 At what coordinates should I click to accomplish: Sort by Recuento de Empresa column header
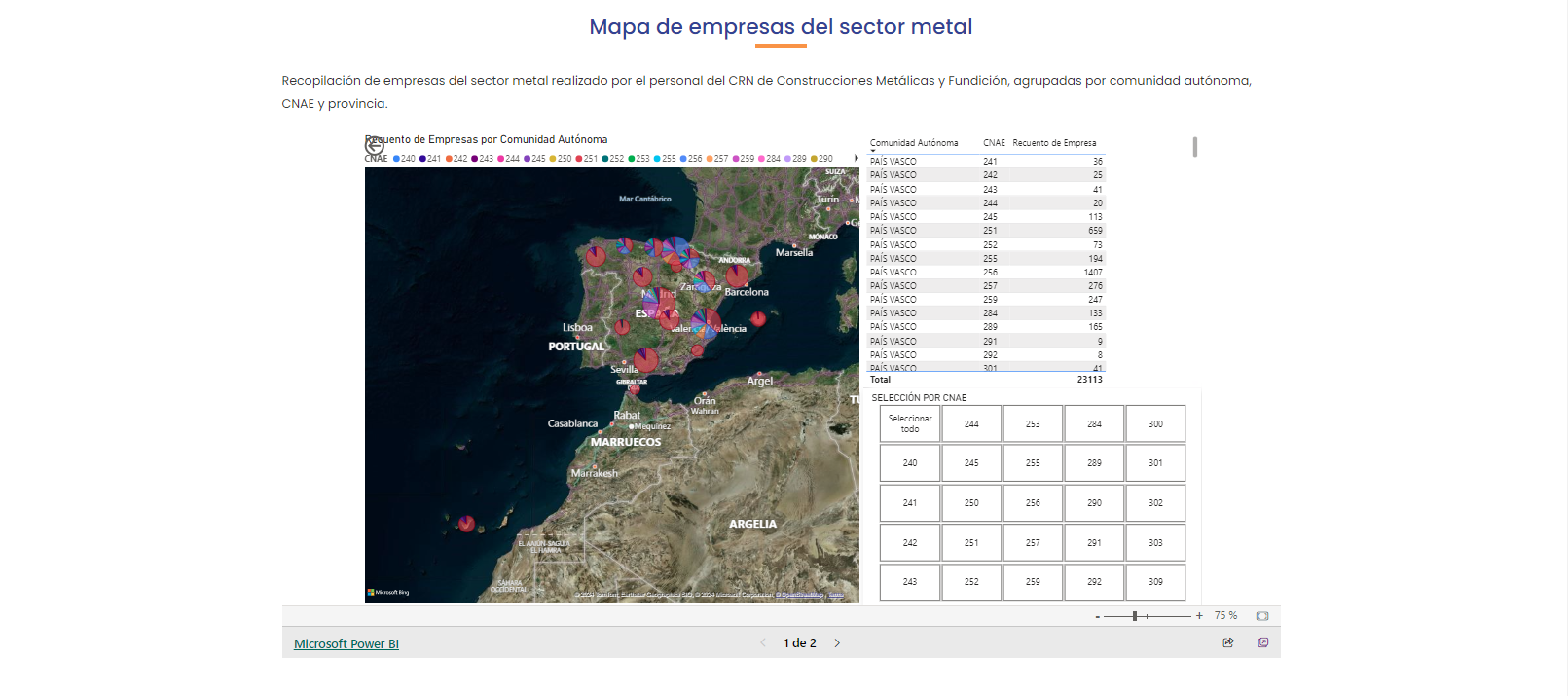[x=1054, y=143]
